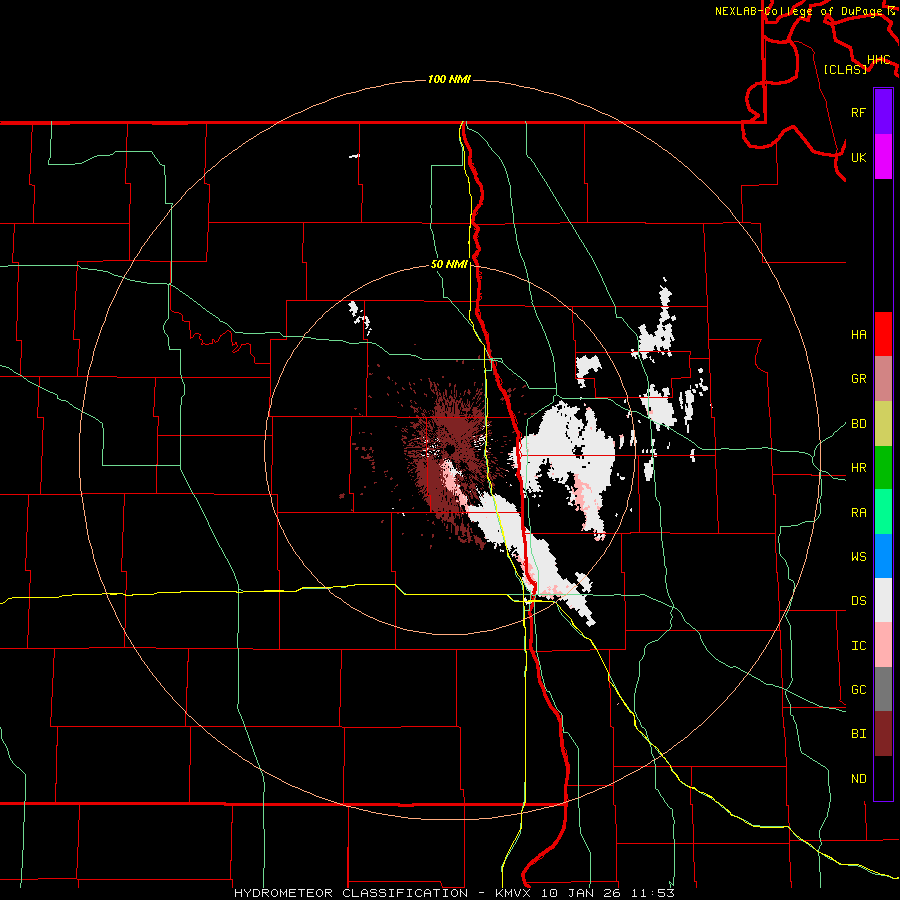
Task: Click the ND black legend swatch
Action: pyautogui.click(x=883, y=778)
